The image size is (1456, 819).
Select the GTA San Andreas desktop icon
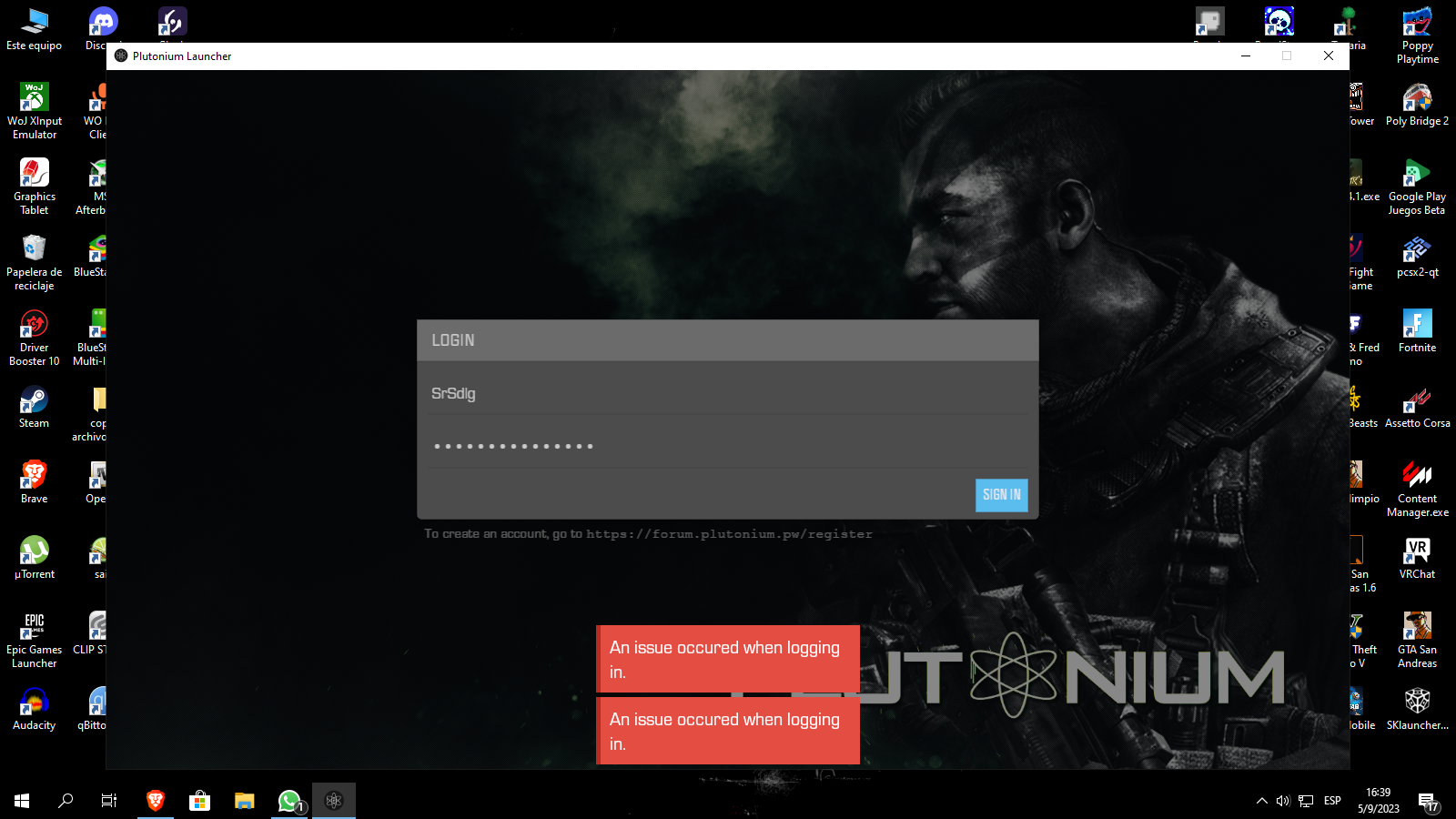1418,640
